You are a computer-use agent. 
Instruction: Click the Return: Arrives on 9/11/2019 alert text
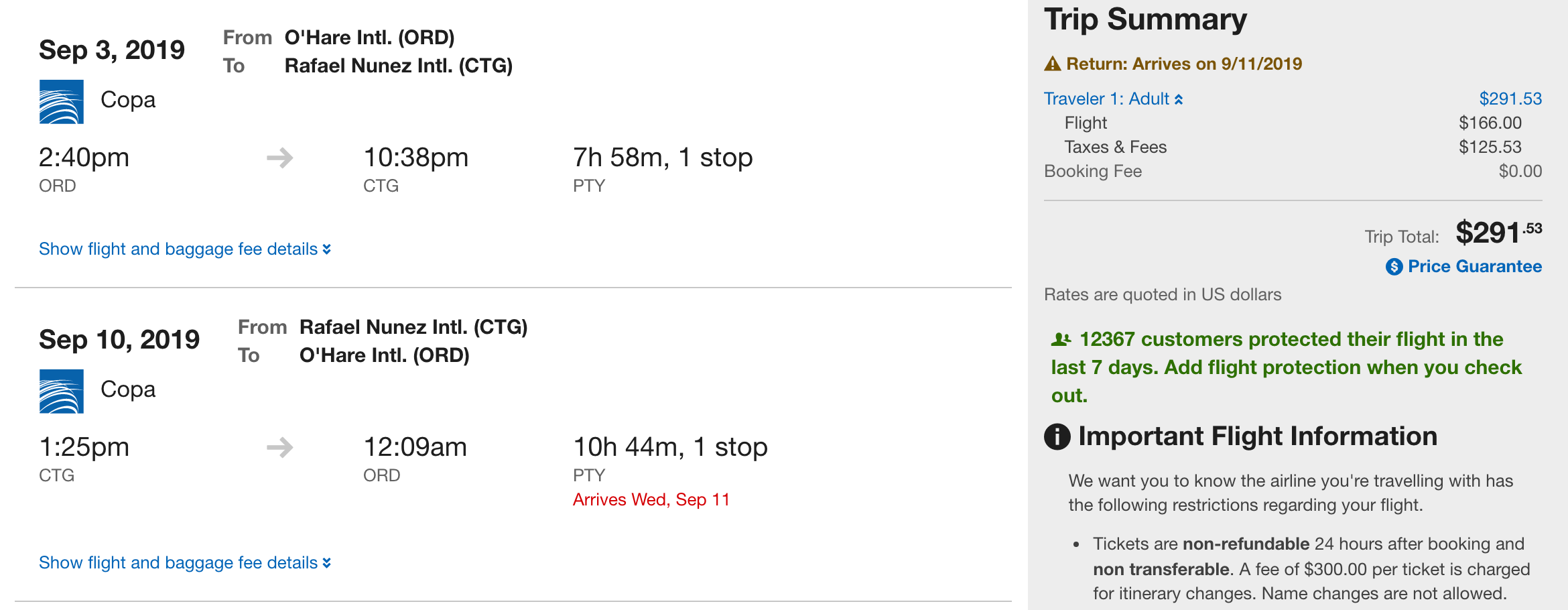[x=1183, y=64]
